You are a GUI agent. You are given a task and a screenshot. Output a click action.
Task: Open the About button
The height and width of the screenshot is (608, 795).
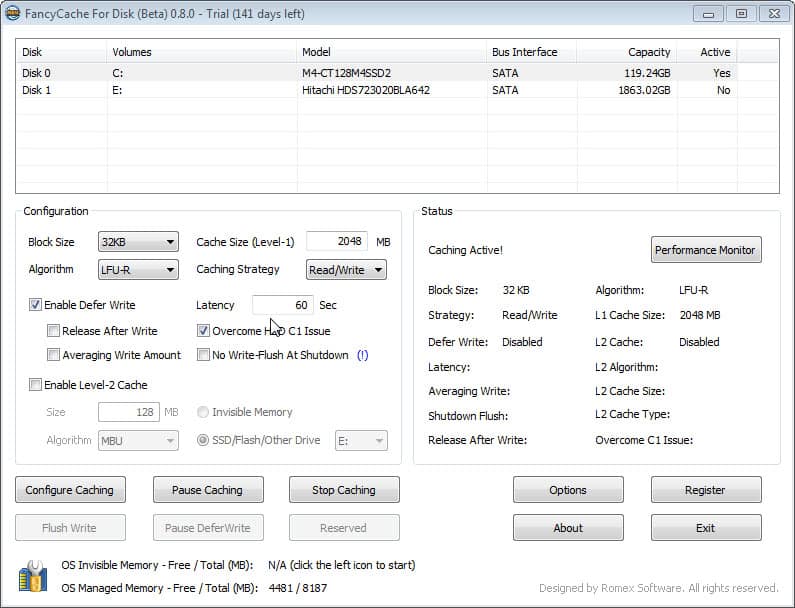pyautogui.click(x=568, y=528)
